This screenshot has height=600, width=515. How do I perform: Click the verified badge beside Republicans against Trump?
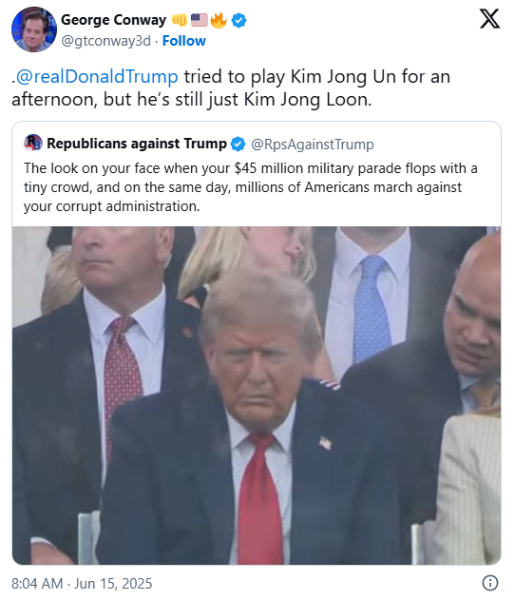[238, 144]
